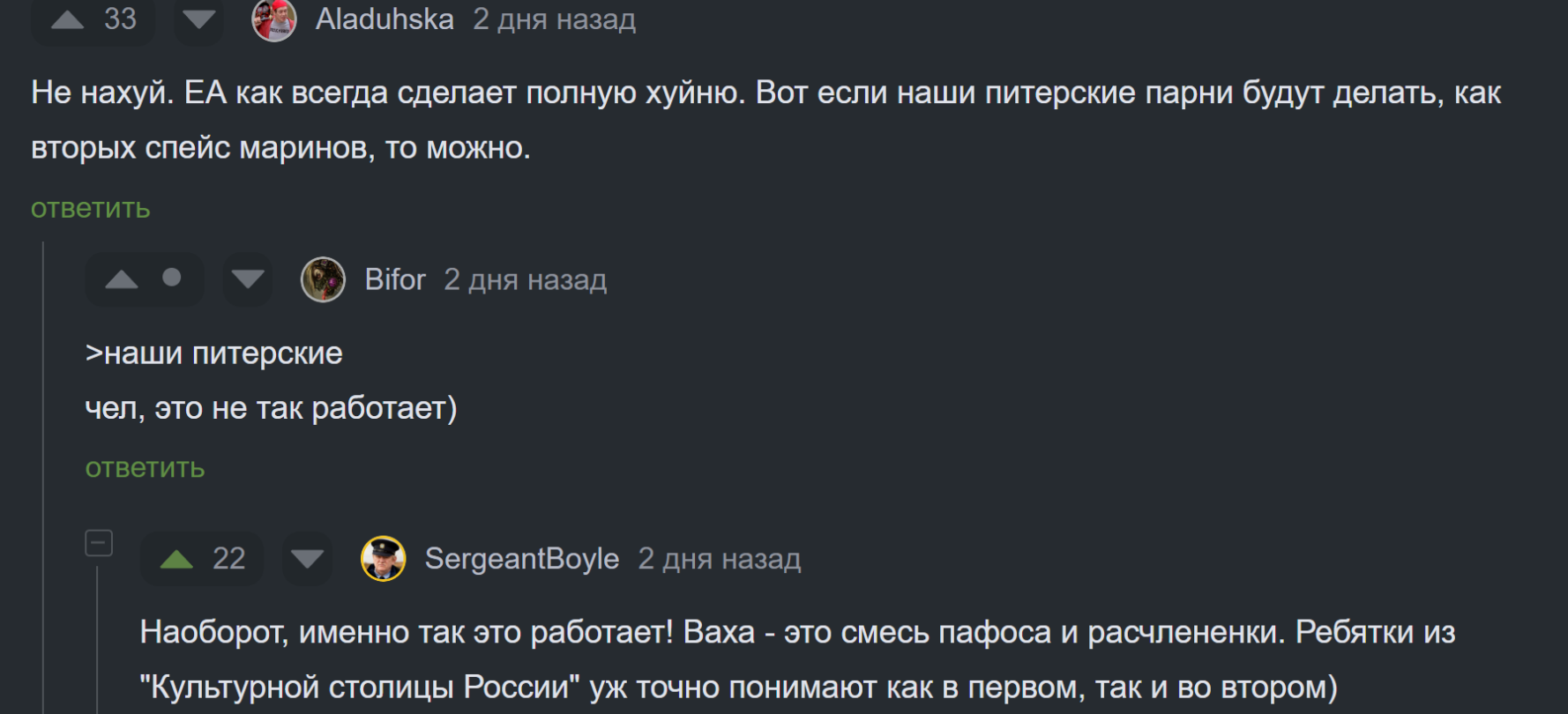Upvote SergeantBoyle's comment

pyautogui.click(x=176, y=559)
